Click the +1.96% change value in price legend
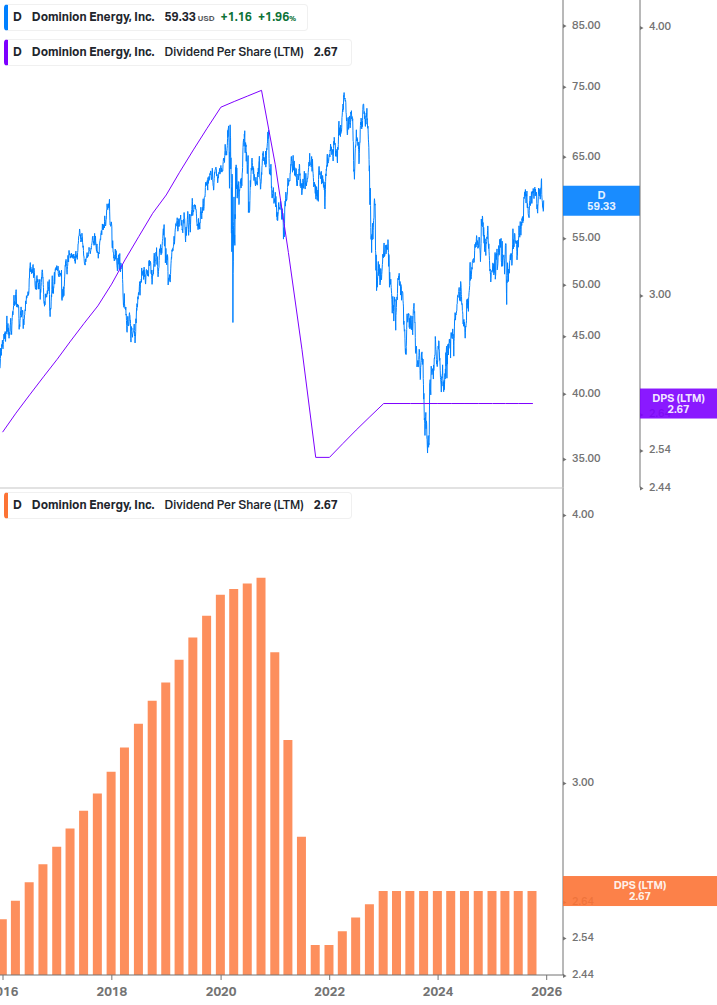 click(277, 17)
